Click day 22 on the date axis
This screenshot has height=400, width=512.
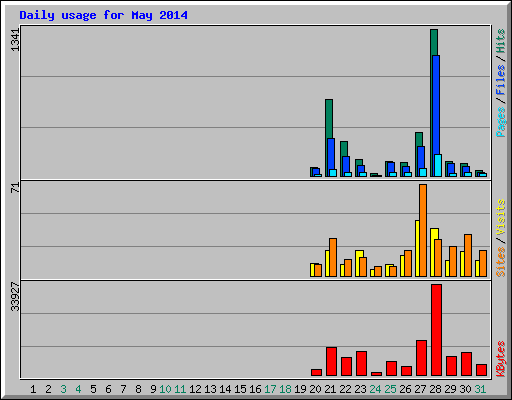[x=345, y=389]
